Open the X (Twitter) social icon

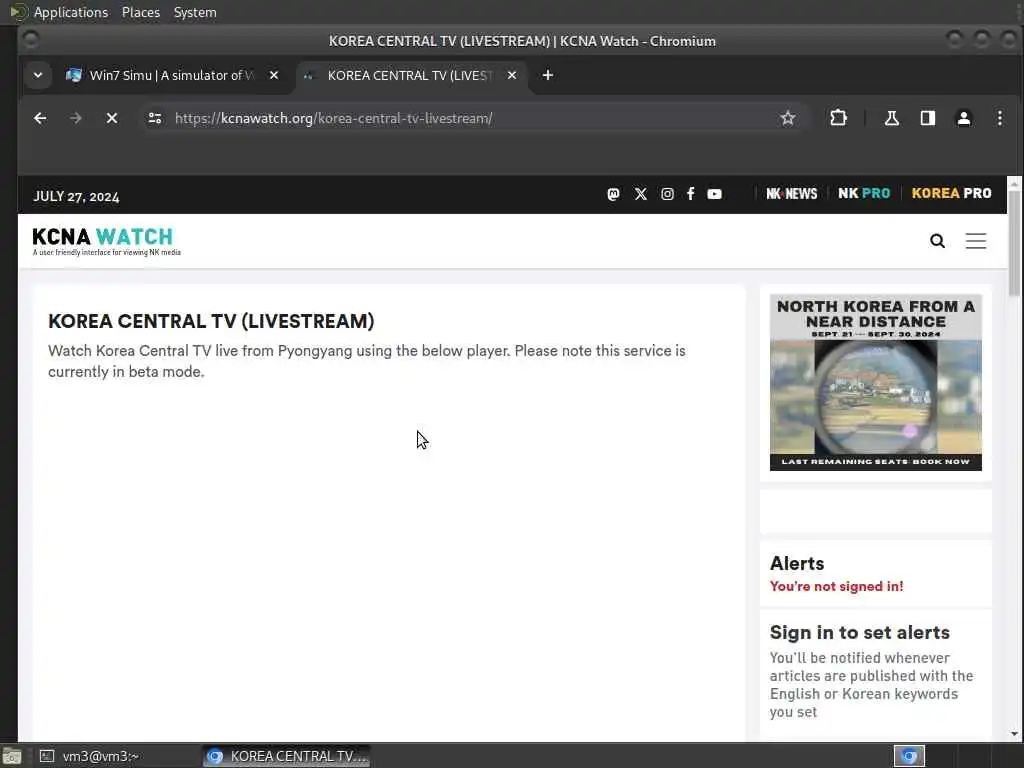(x=641, y=194)
